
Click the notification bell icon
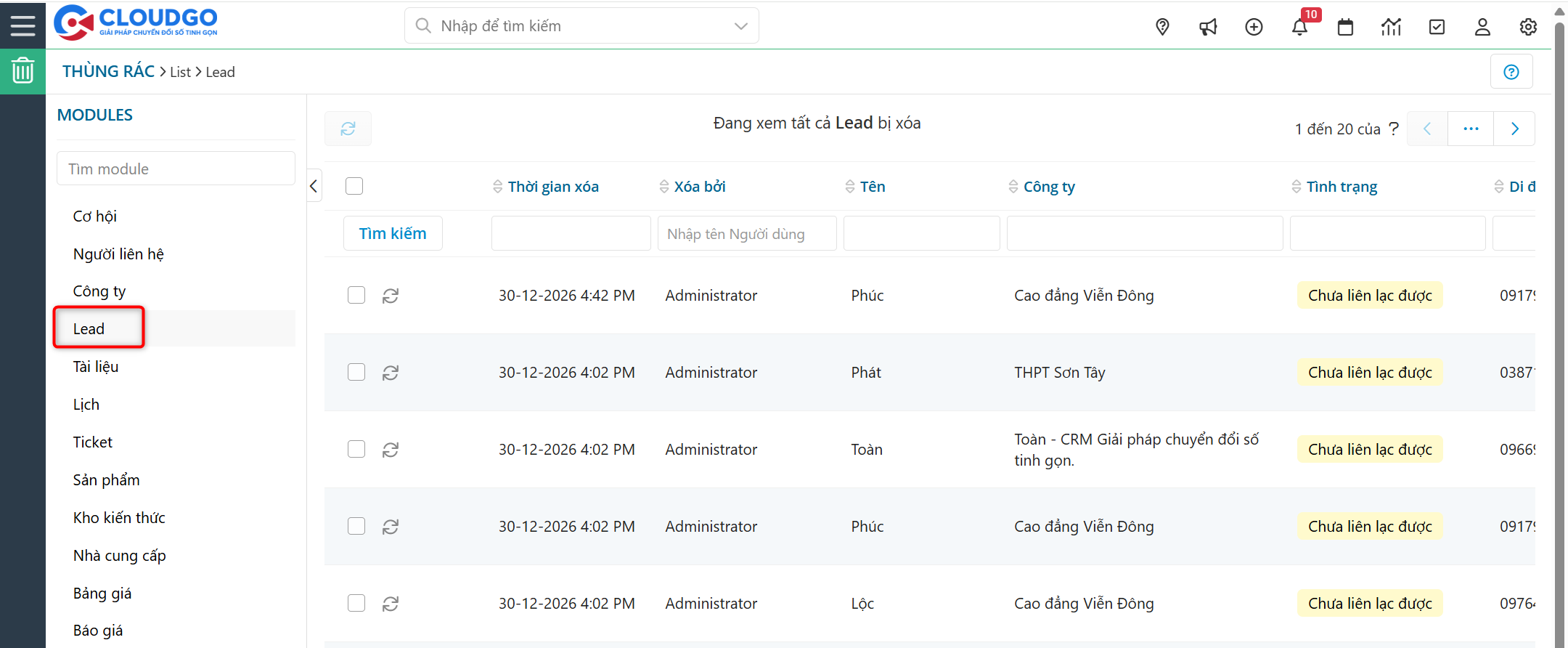[x=1299, y=28]
